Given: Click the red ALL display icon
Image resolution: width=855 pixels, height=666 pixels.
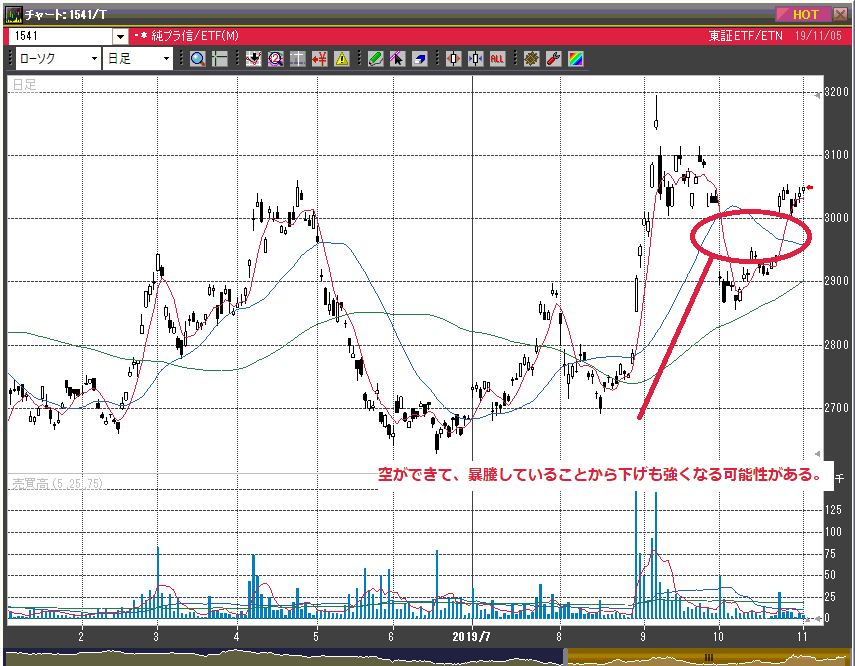Looking at the screenshot, I should pos(497,58).
